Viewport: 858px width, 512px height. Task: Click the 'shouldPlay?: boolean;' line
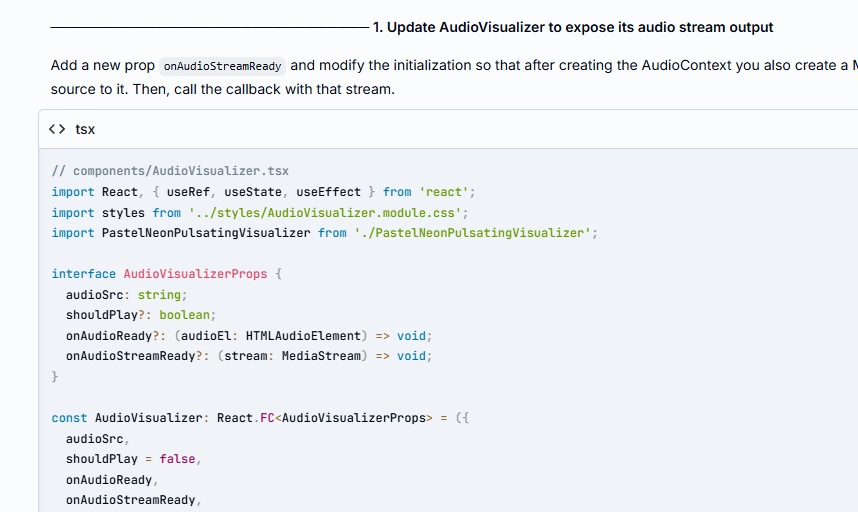pos(141,315)
